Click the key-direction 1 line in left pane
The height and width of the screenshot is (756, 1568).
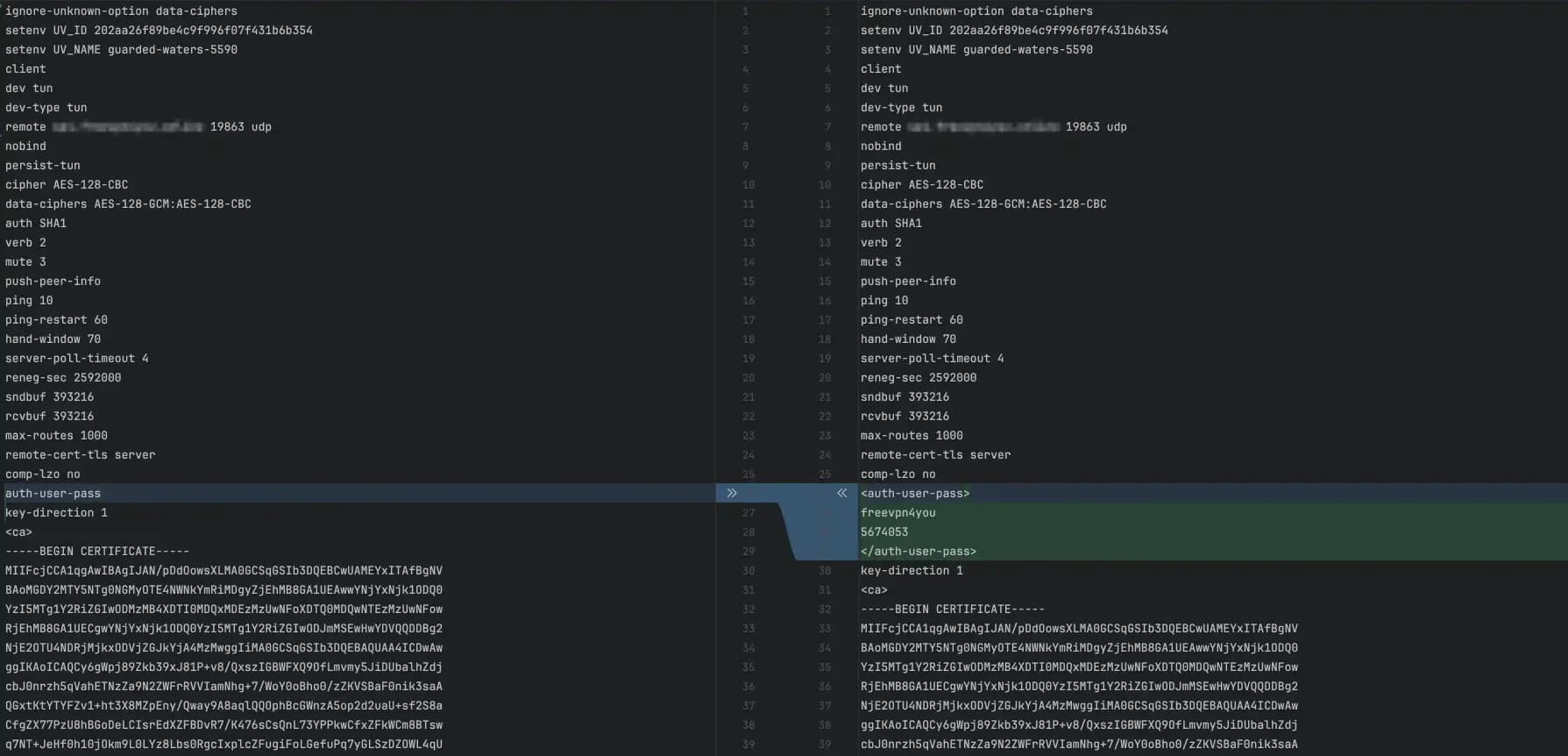pyautogui.click(x=56, y=513)
